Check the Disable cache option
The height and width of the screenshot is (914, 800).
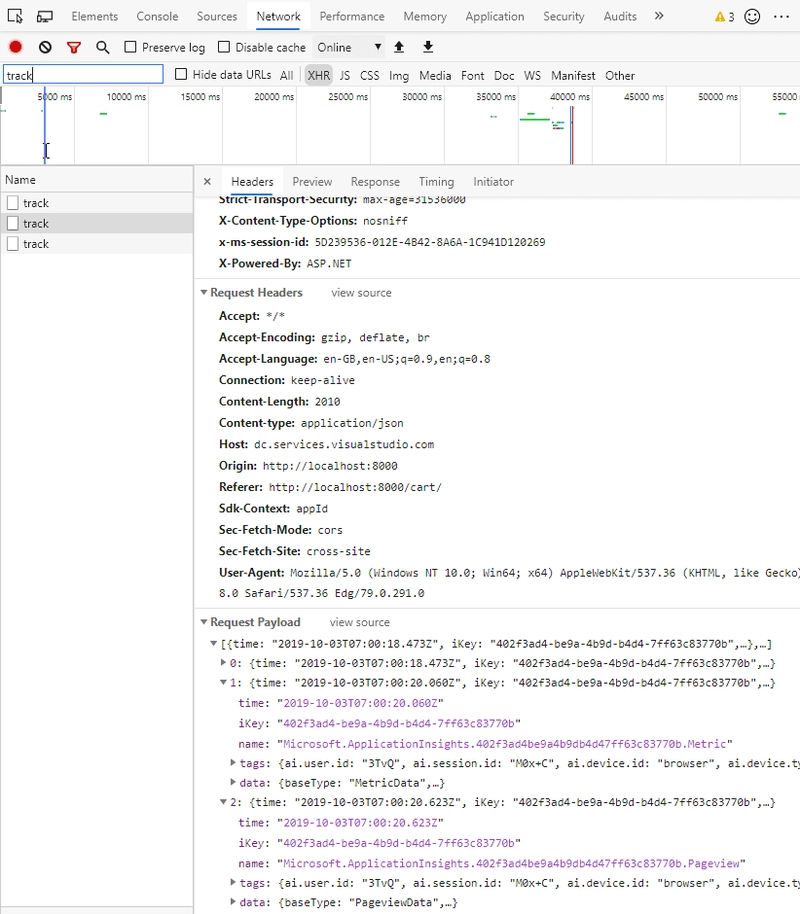224,47
